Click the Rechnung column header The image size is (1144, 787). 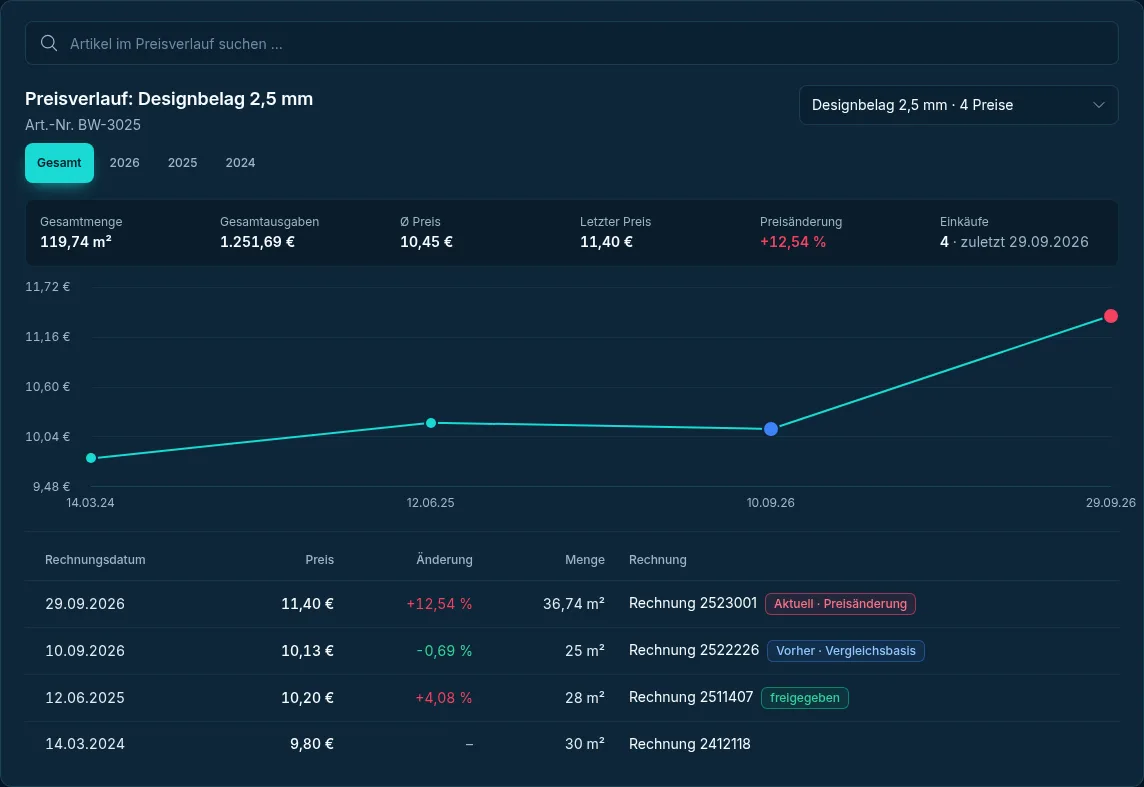point(657,559)
